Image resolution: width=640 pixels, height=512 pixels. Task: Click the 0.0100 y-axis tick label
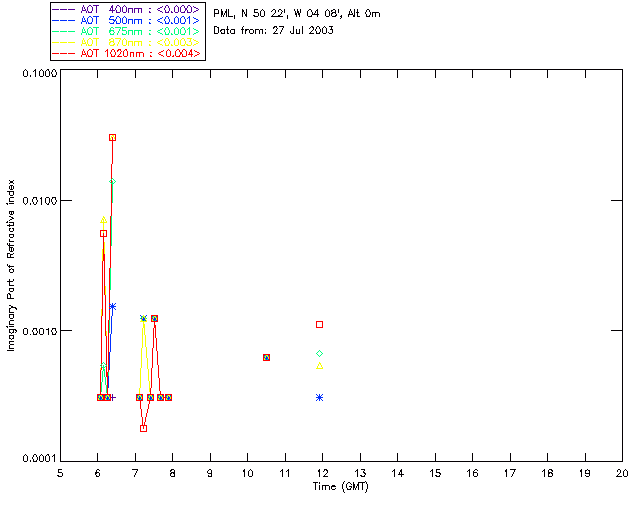click(40, 201)
